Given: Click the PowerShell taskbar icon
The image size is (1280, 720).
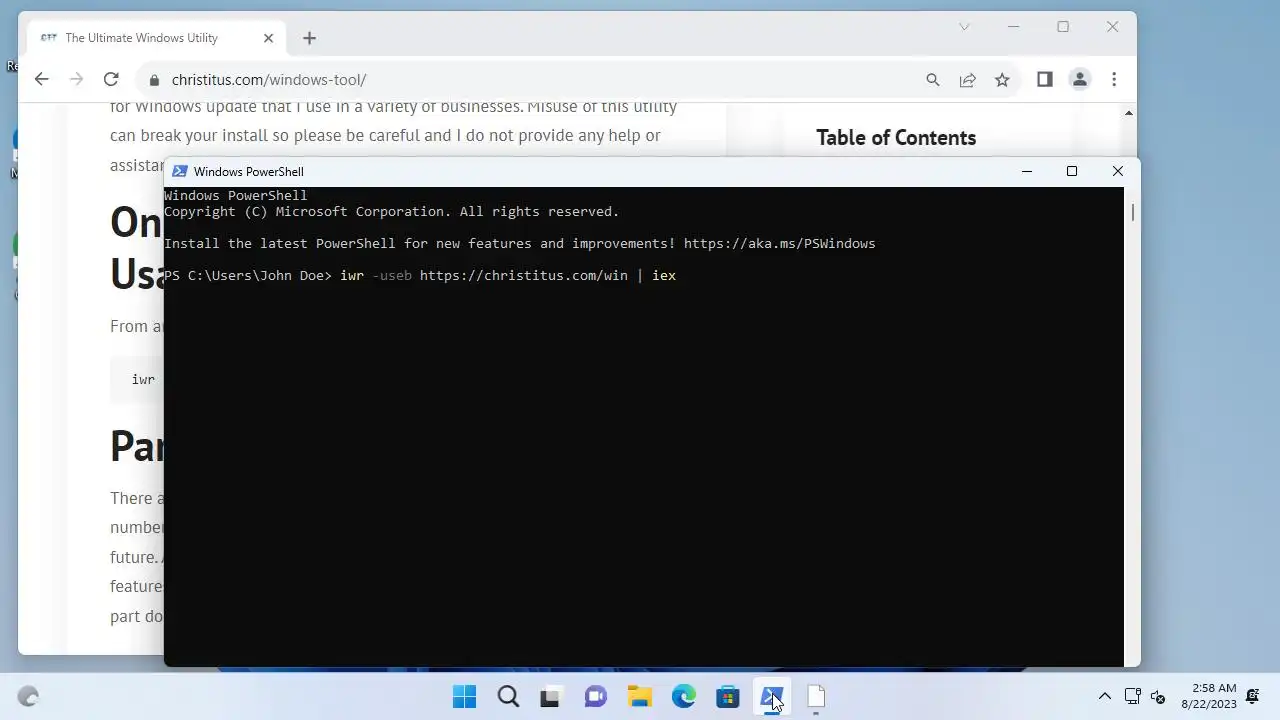Looking at the screenshot, I should [x=771, y=696].
